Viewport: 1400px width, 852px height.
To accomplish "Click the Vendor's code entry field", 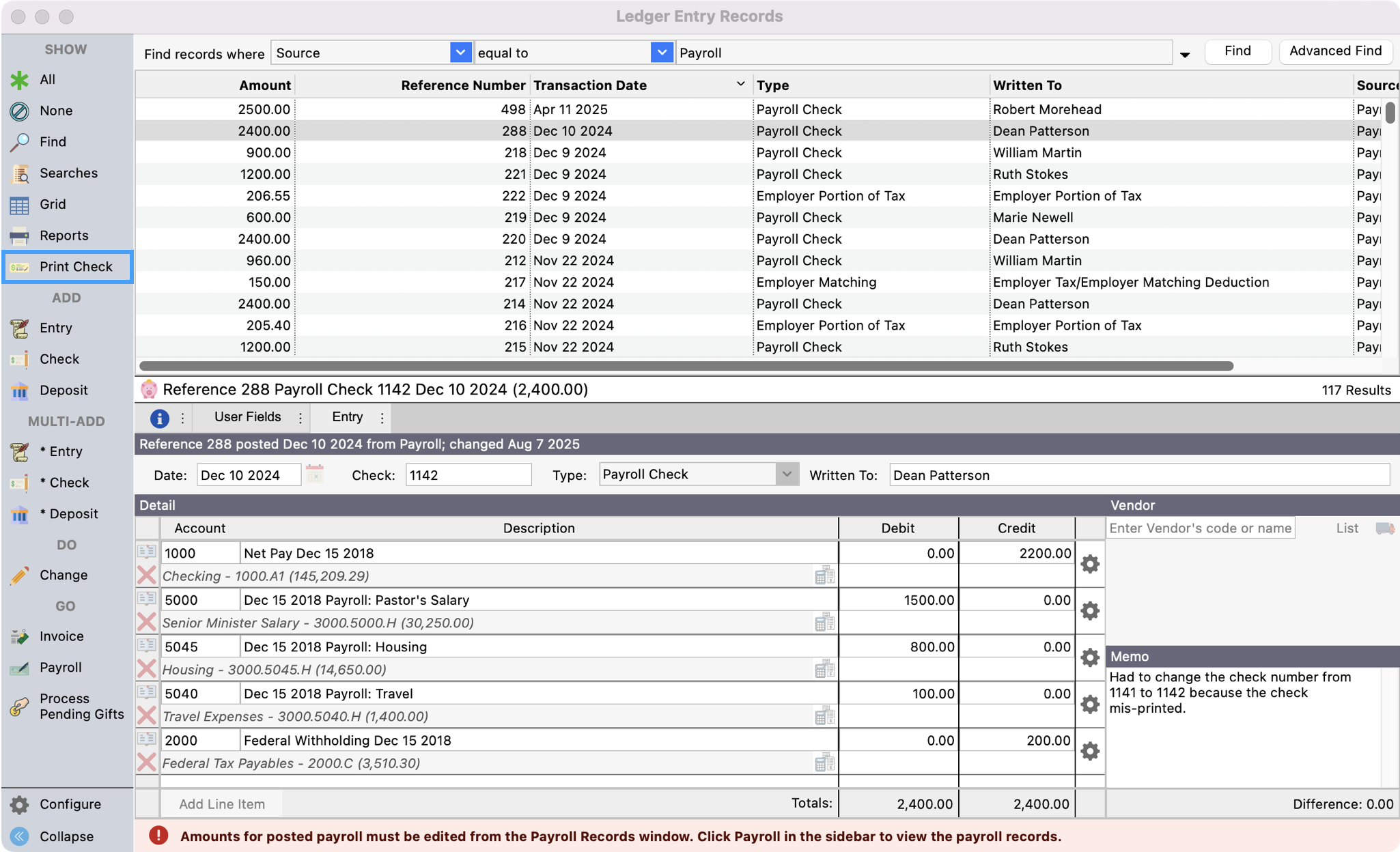I will [1200, 527].
